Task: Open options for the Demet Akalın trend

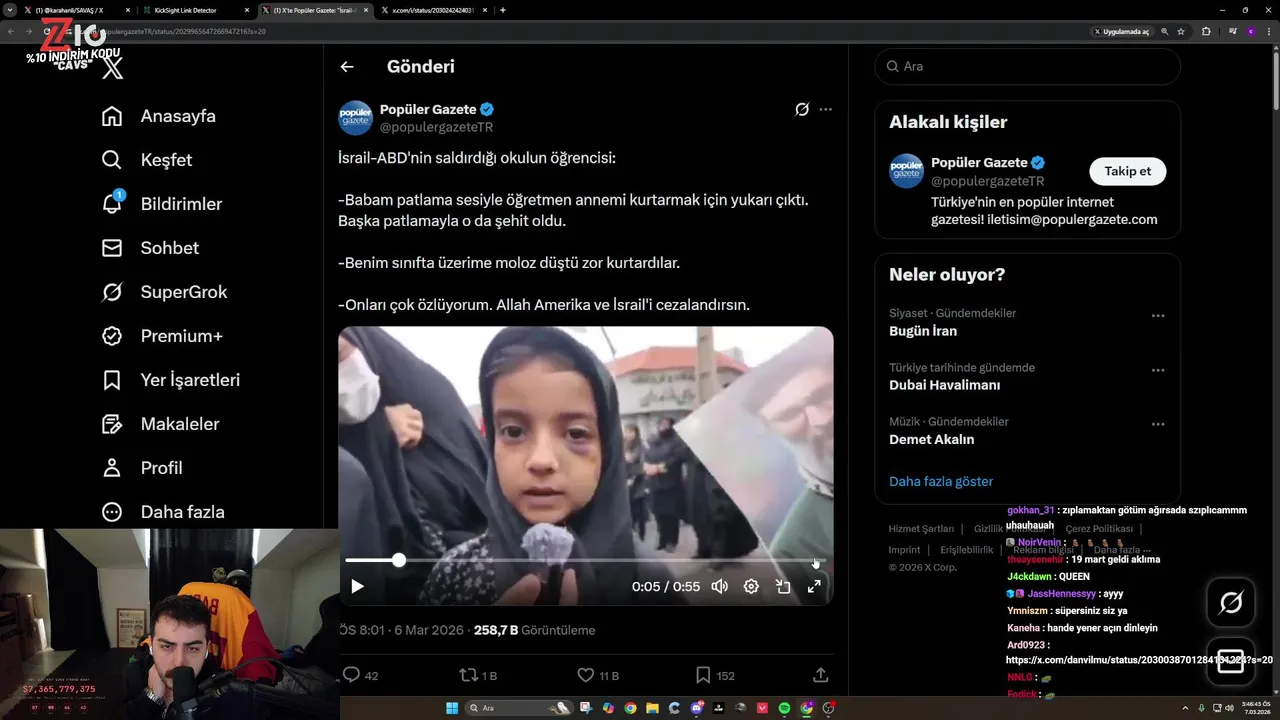Action: [1158, 424]
